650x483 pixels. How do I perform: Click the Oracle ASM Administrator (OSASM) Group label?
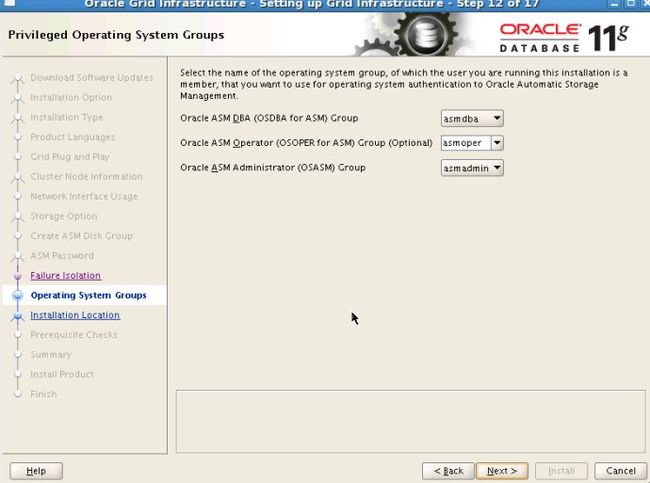point(273,168)
